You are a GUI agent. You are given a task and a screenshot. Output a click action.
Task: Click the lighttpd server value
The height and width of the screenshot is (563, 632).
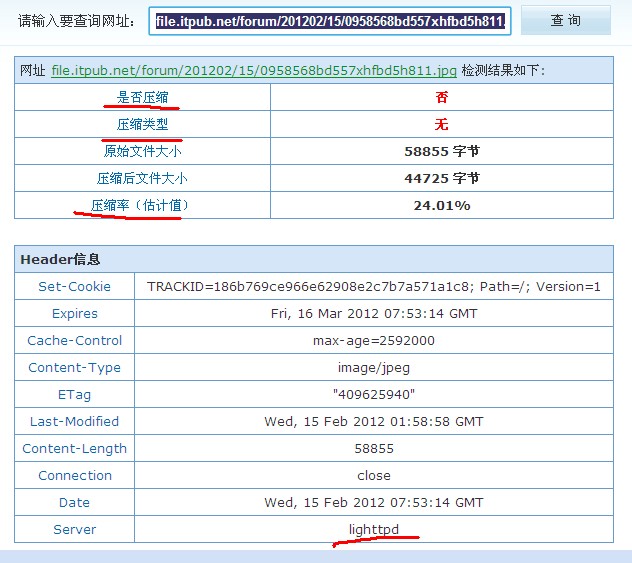coord(373,529)
